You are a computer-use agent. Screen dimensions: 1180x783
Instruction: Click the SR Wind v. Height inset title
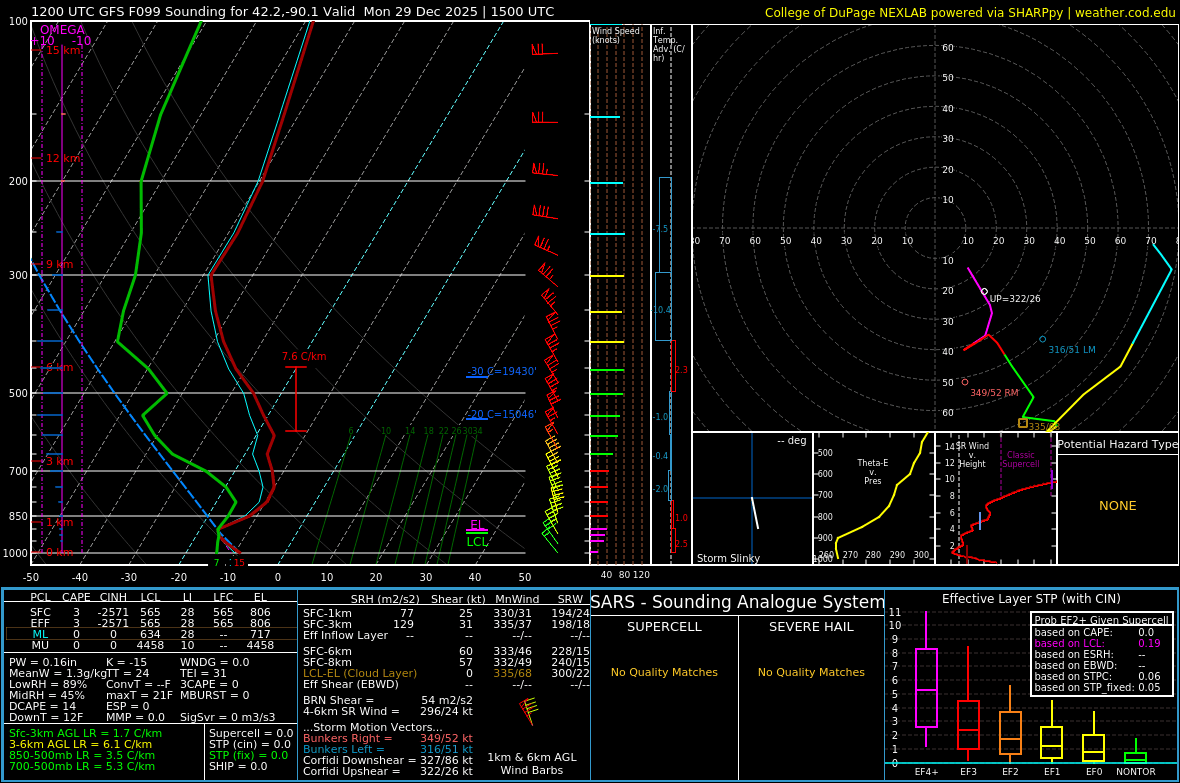972,455
